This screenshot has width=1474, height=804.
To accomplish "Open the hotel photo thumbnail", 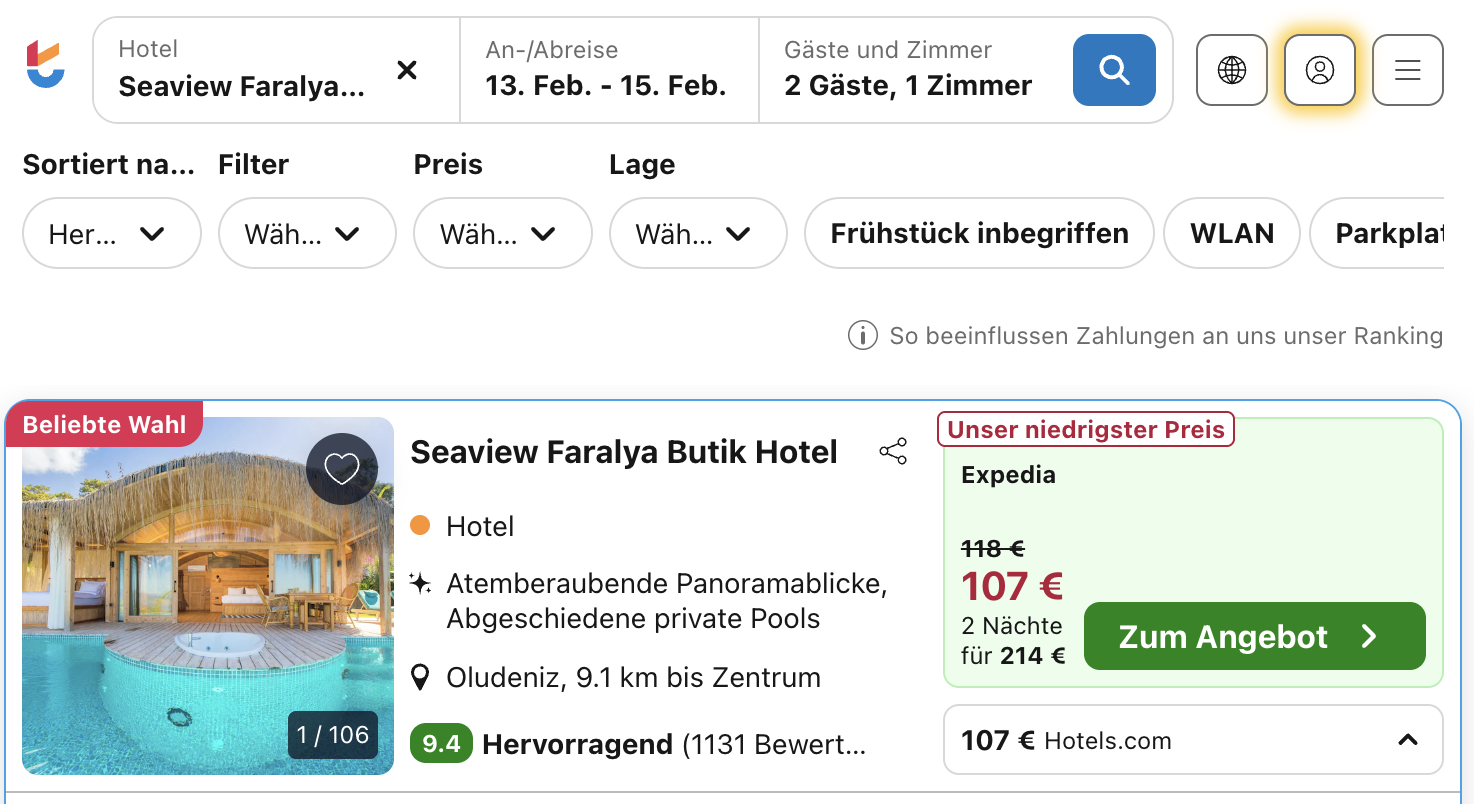I will [207, 595].
